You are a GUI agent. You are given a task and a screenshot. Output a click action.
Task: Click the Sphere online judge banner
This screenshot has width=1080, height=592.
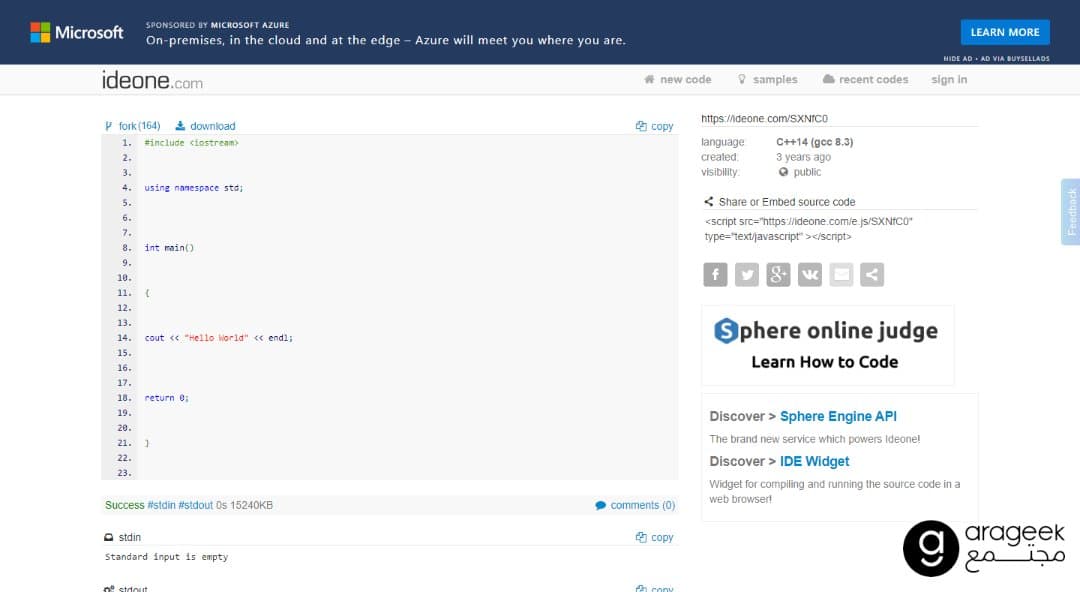[x=827, y=345]
